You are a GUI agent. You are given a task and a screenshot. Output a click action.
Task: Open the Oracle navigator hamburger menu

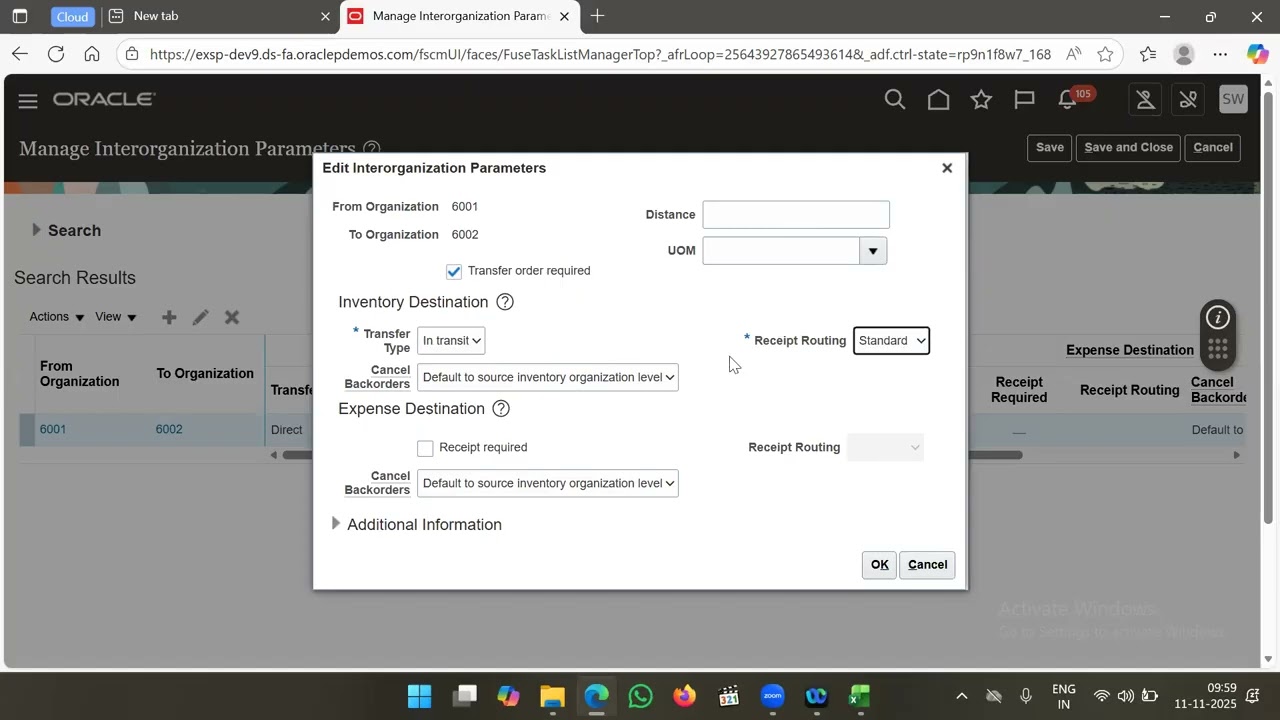point(28,101)
